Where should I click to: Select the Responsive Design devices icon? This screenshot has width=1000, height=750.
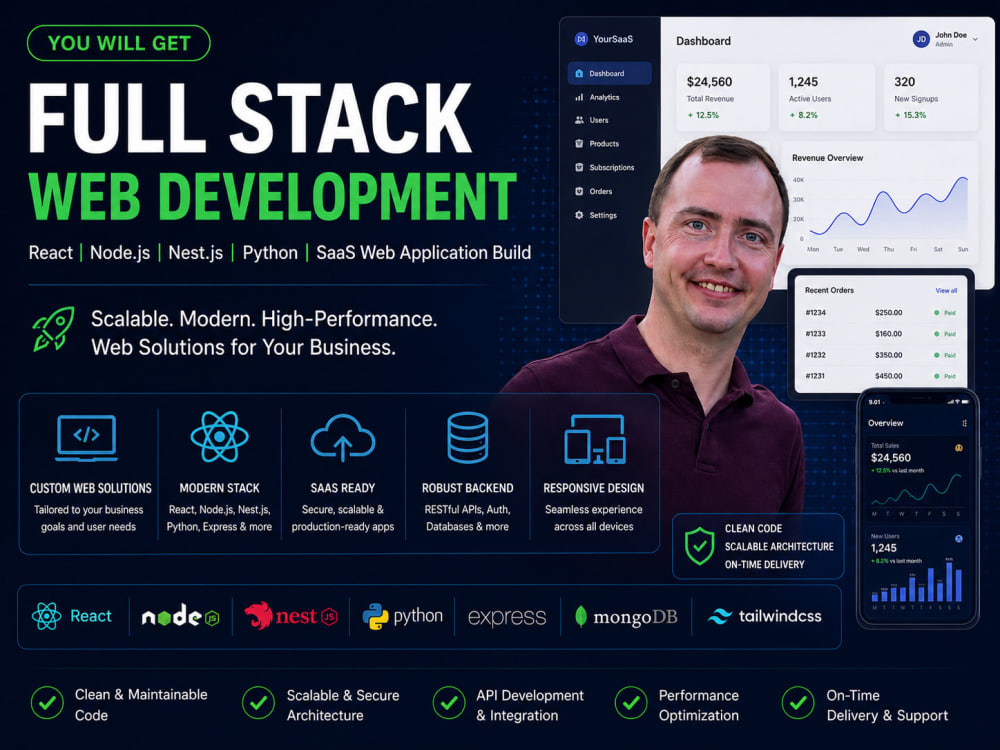click(594, 439)
